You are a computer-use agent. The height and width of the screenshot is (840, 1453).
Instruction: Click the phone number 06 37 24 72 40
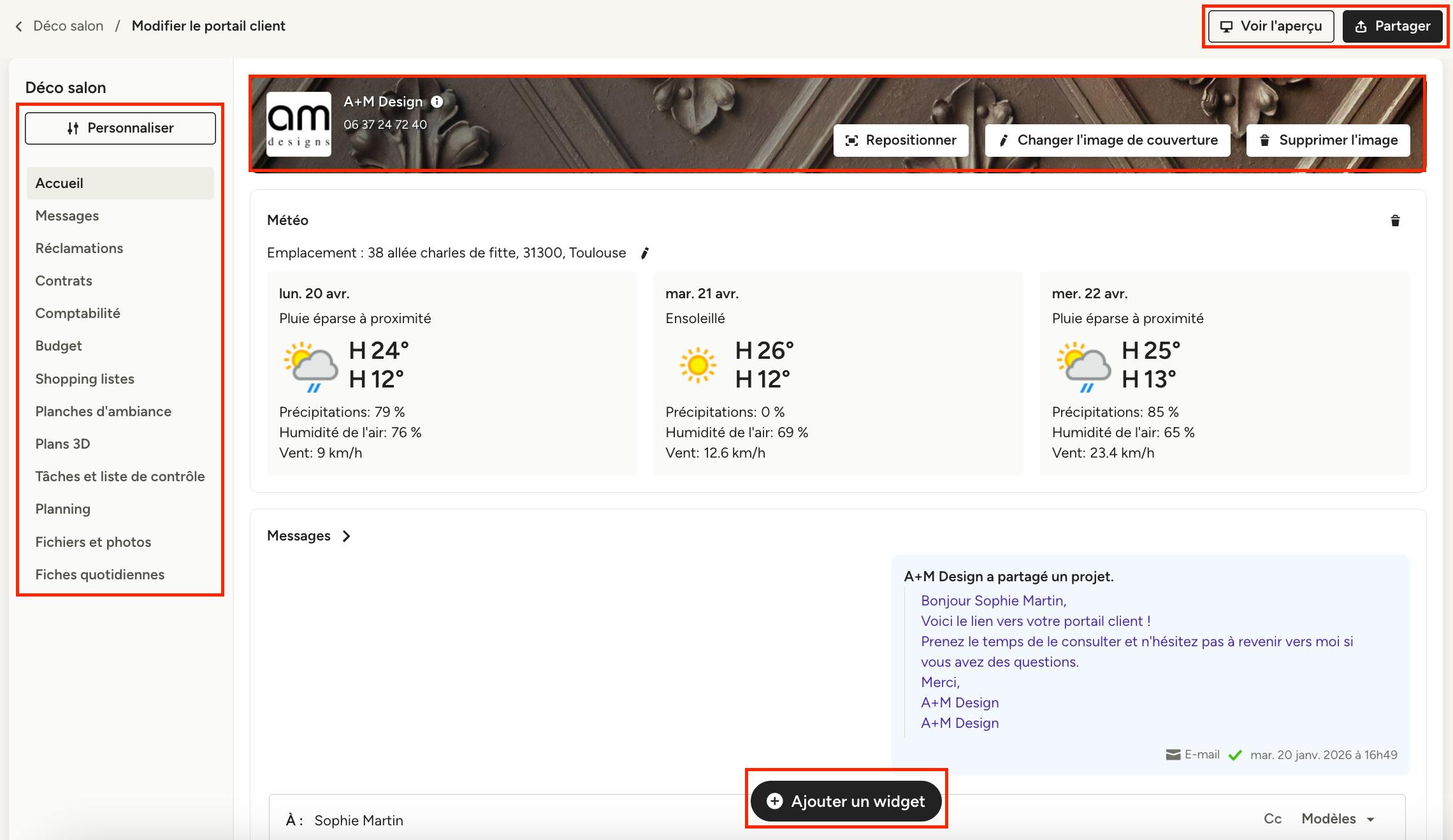[x=385, y=125]
